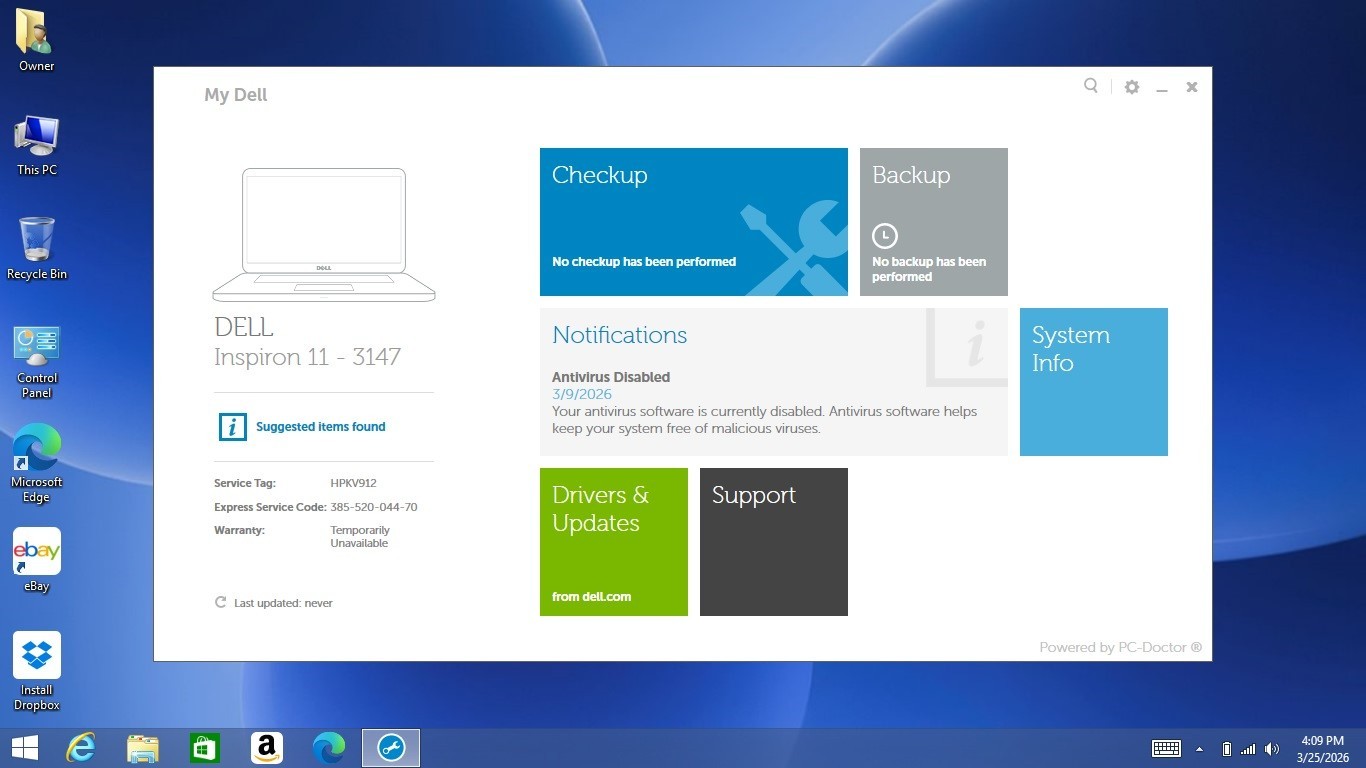Open the search magnifier icon in My Dell
This screenshot has width=1366, height=768.
point(1091,86)
